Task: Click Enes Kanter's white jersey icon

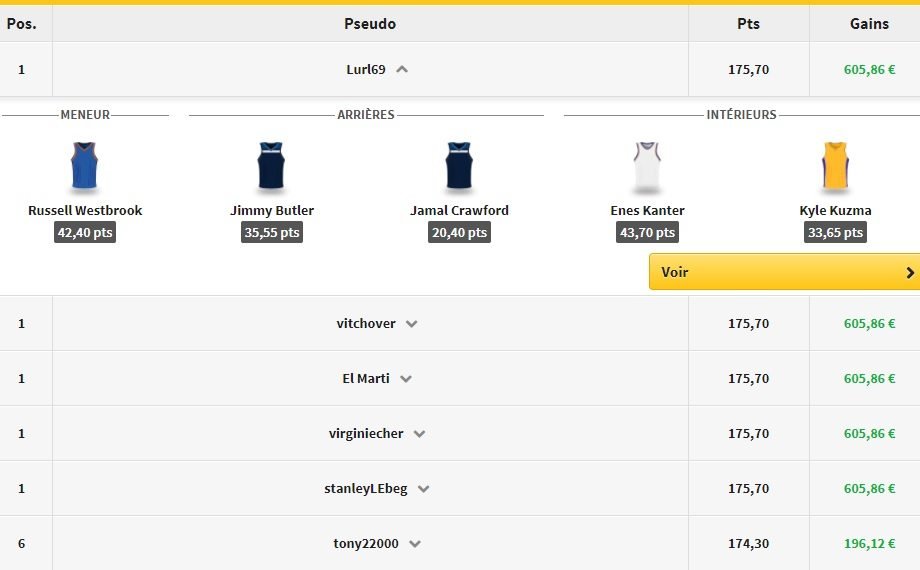Action: (647, 166)
